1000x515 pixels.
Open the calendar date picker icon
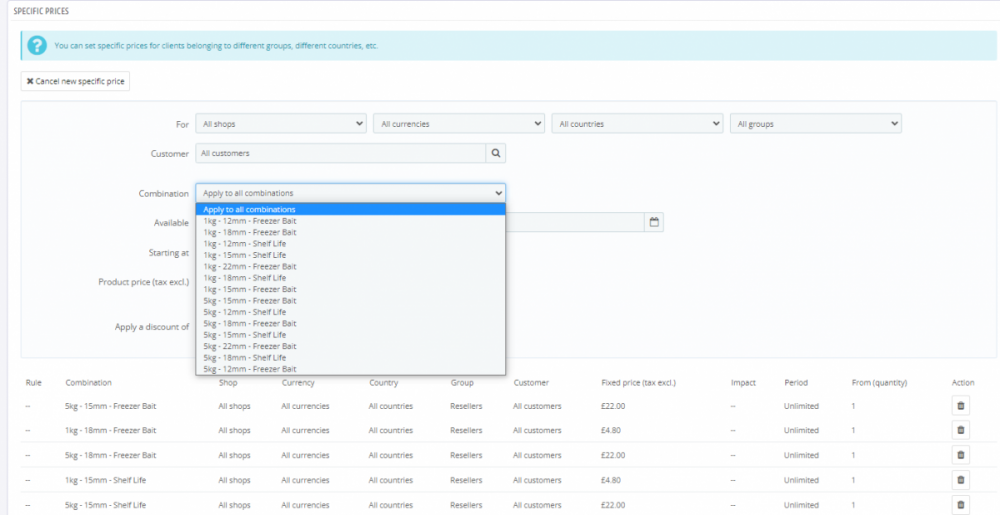[x=654, y=222]
